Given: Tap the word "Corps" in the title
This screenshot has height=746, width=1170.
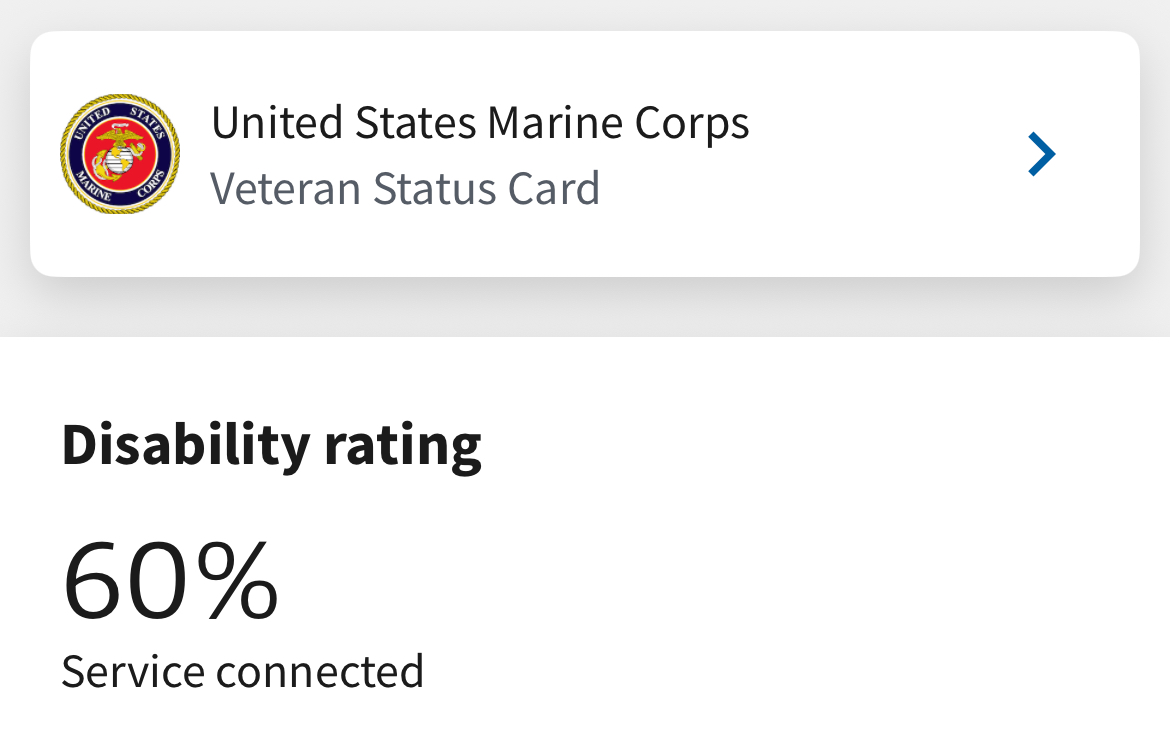Looking at the screenshot, I should (x=692, y=122).
